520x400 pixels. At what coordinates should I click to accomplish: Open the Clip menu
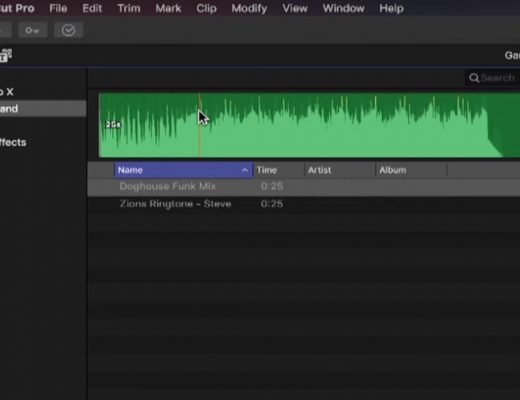[206, 8]
